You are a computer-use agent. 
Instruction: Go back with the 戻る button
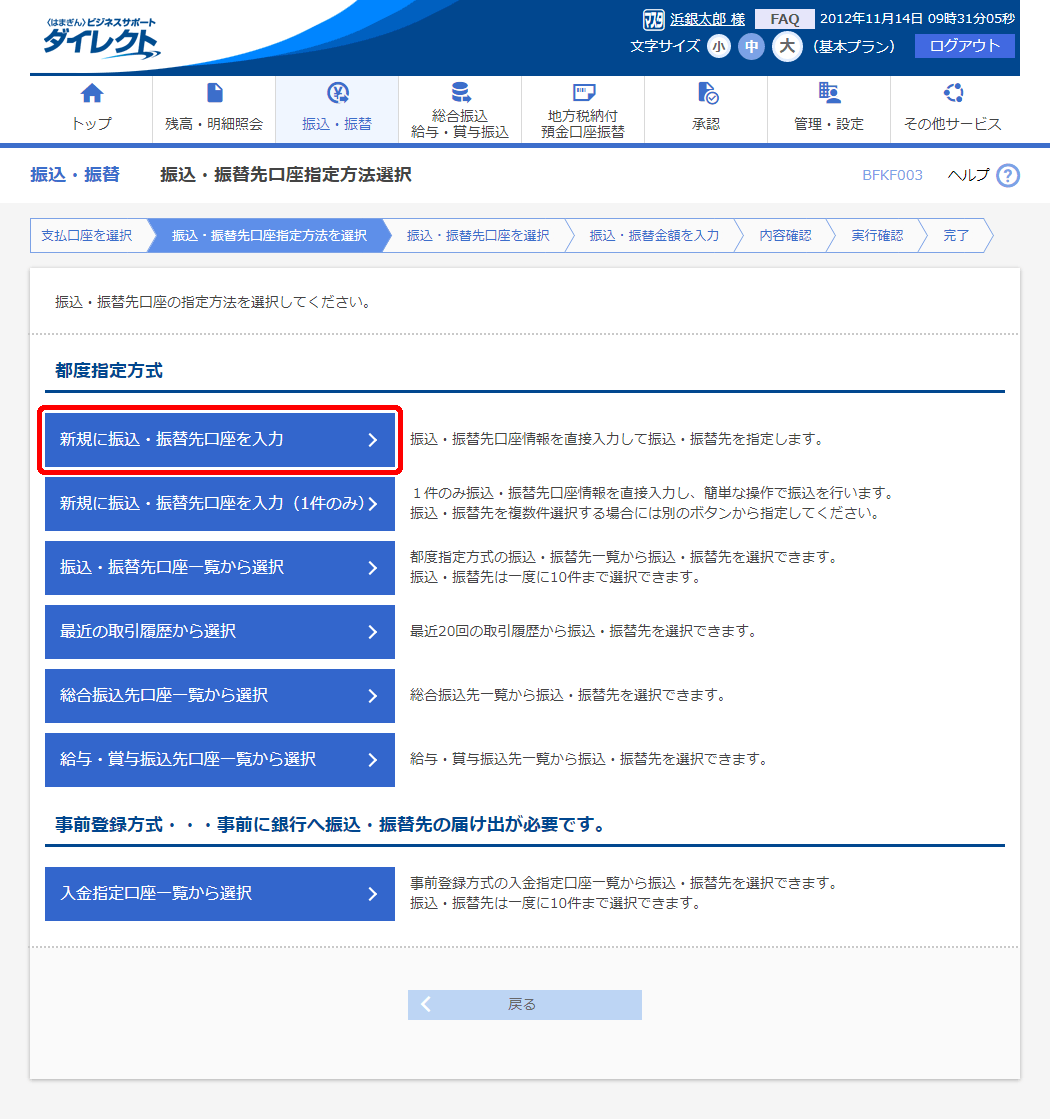coord(524,1005)
